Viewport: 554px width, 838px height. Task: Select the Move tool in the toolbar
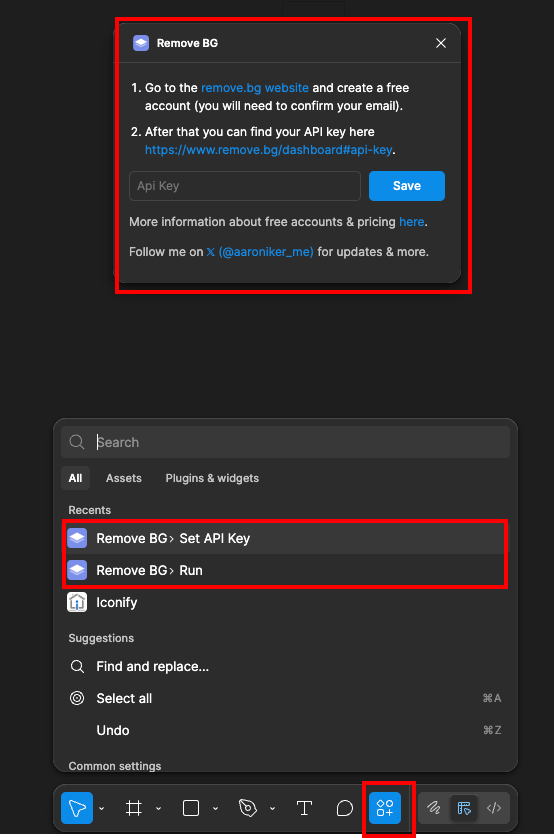(77, 808)
